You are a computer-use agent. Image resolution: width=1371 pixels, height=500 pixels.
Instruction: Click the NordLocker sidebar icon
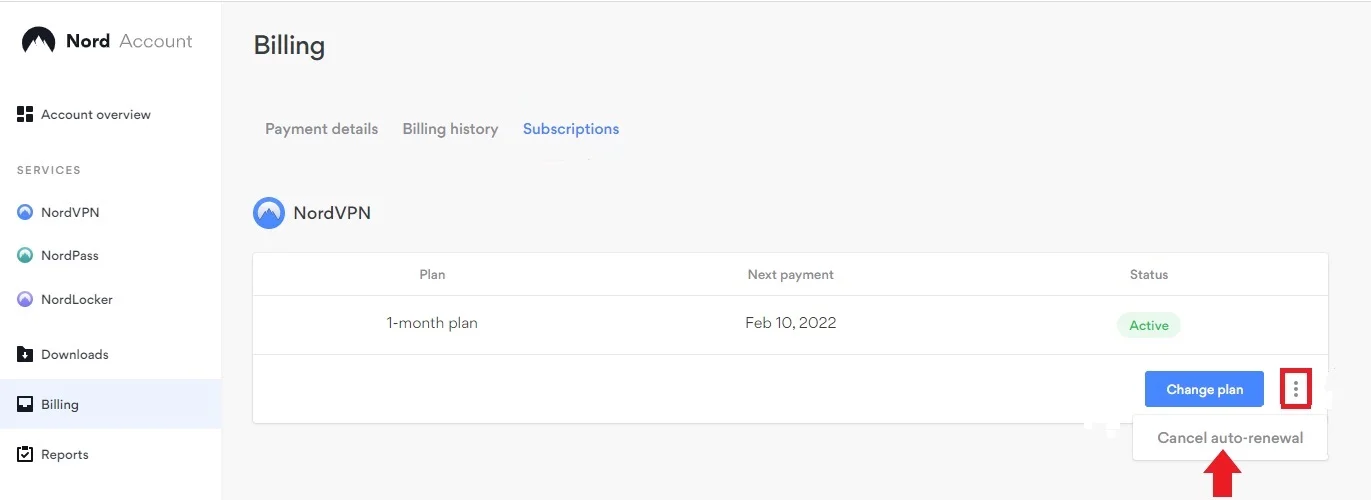tap(26, 299)
